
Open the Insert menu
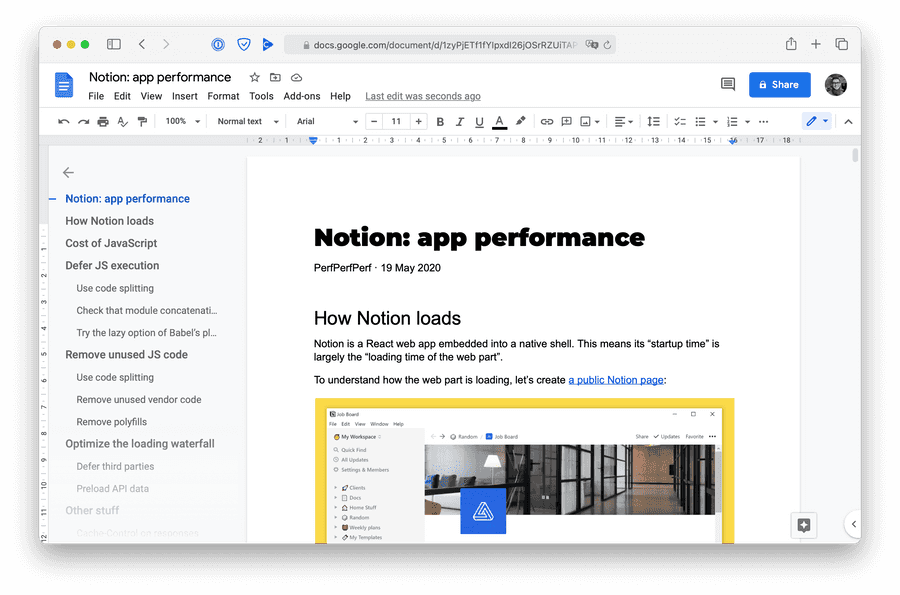pos(184,96)
